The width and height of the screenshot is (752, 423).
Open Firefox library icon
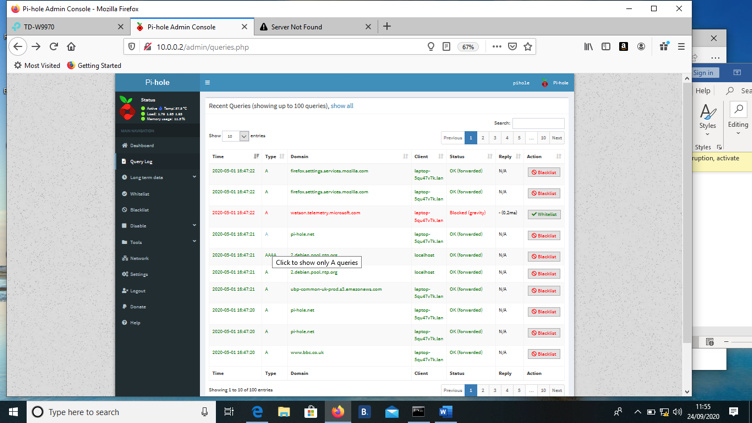(588, 47)
